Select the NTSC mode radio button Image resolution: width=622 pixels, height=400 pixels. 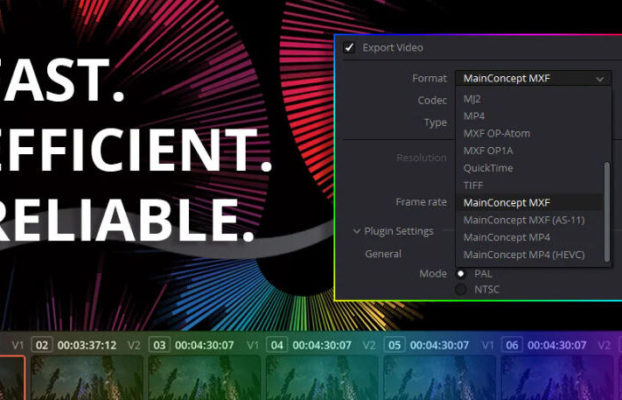[461, 289]
